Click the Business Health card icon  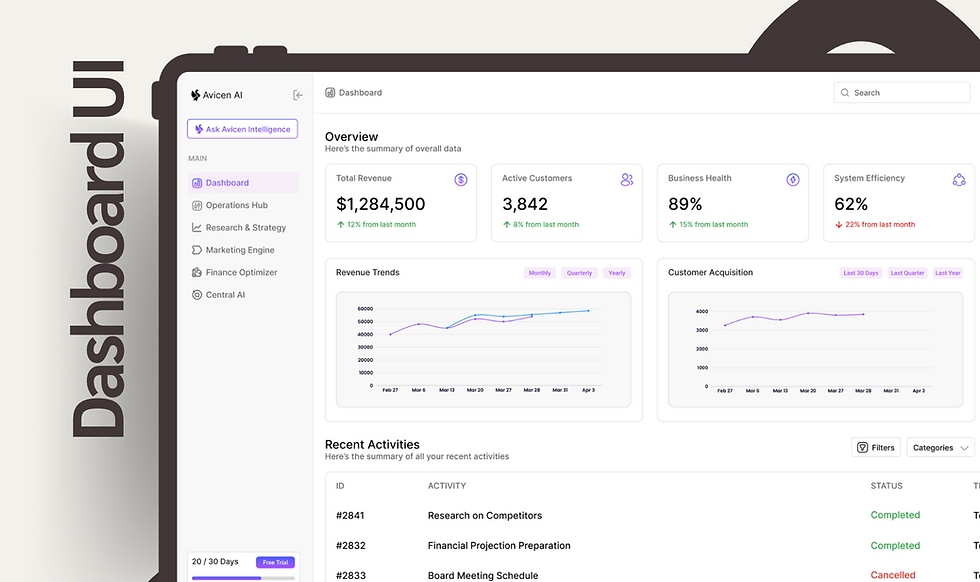[x=792, y=180]
